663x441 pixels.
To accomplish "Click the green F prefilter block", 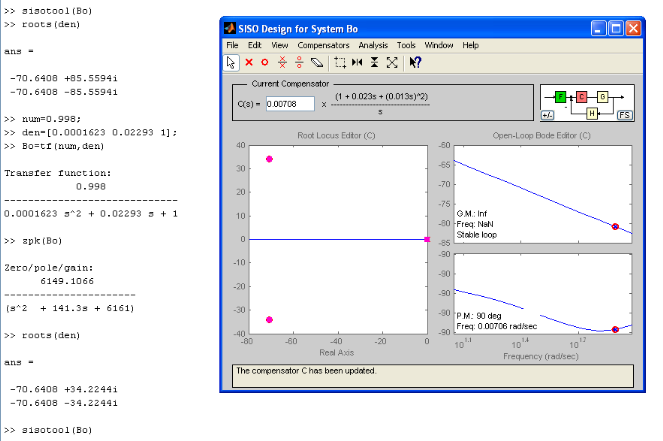I will point(561,97).
